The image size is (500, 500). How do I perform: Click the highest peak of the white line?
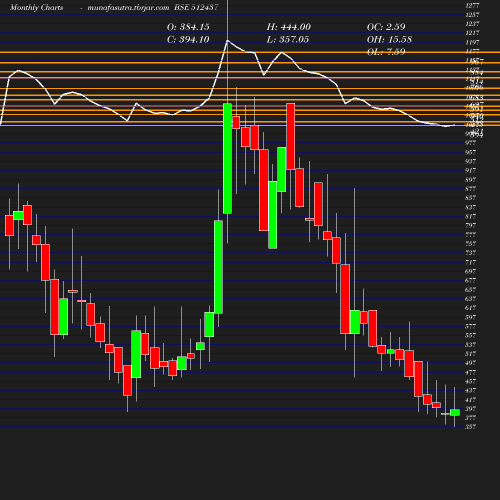[x=227, y=41]
